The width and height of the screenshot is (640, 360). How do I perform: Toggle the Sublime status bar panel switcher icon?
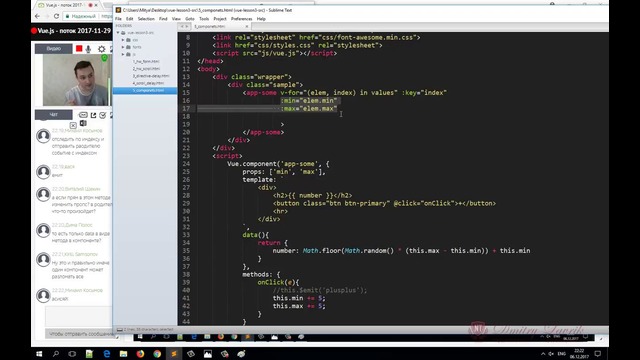click(120, 329)
